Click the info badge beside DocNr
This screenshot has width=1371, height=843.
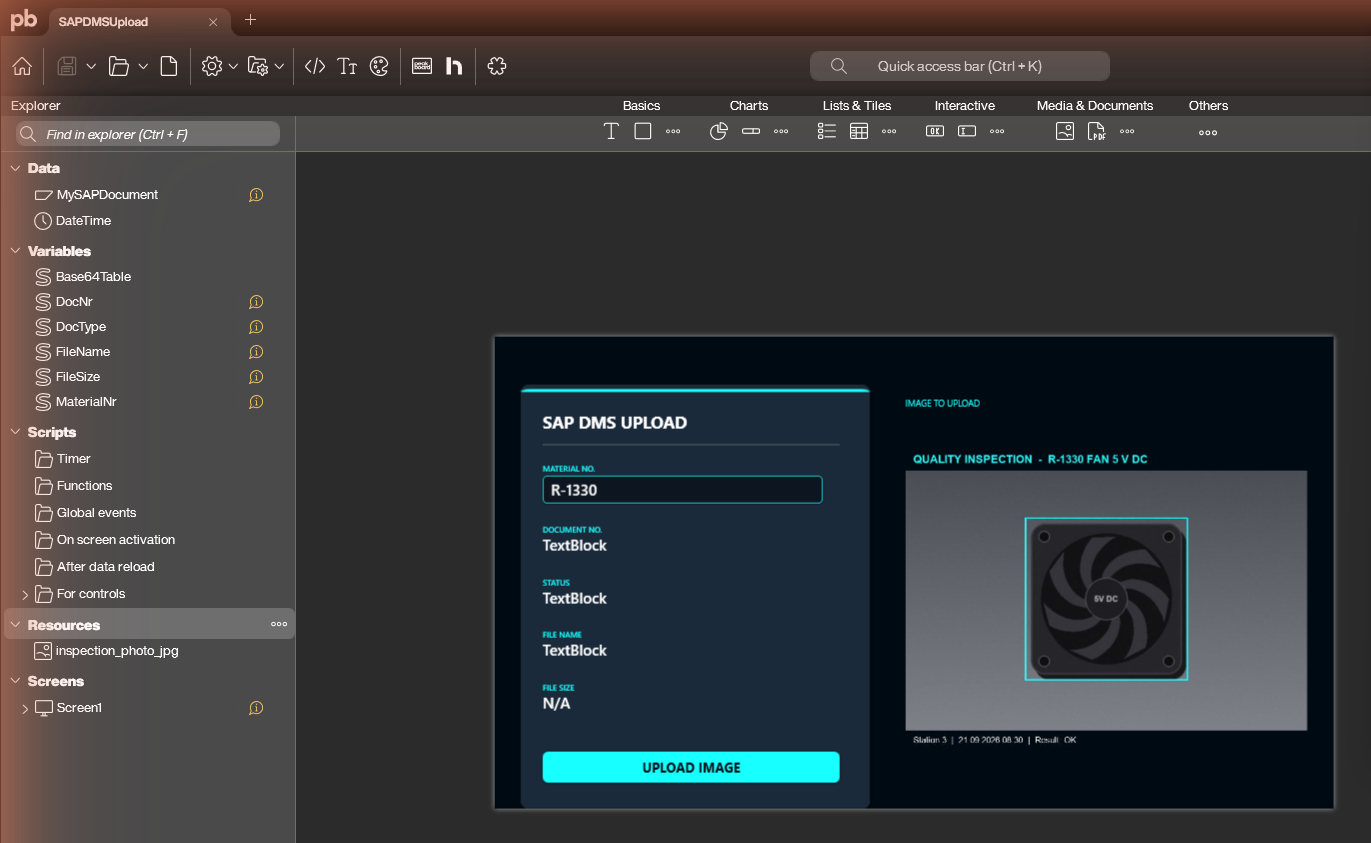coord(256,301)
